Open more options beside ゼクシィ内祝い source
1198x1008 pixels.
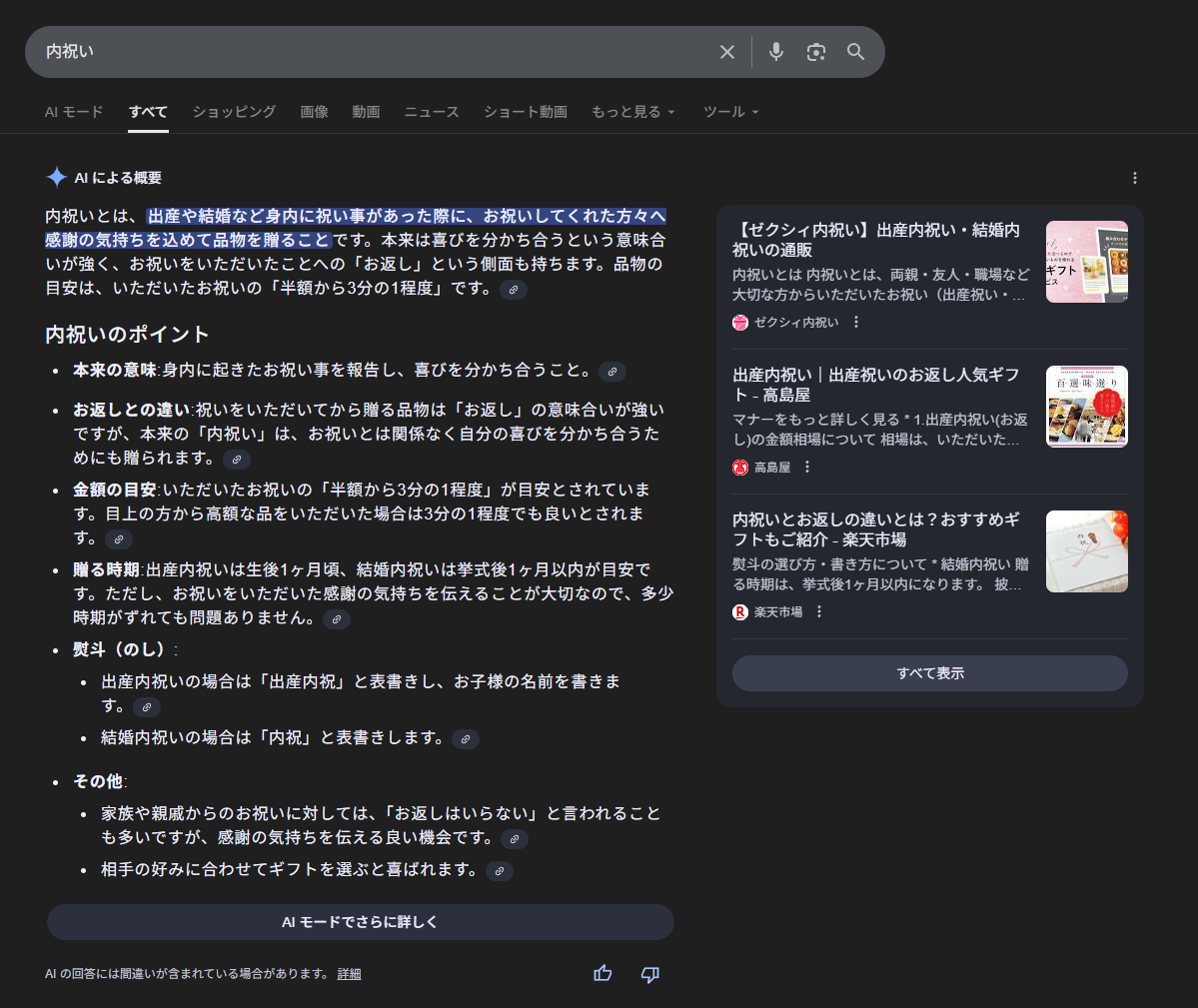click(x=856, y=322)
